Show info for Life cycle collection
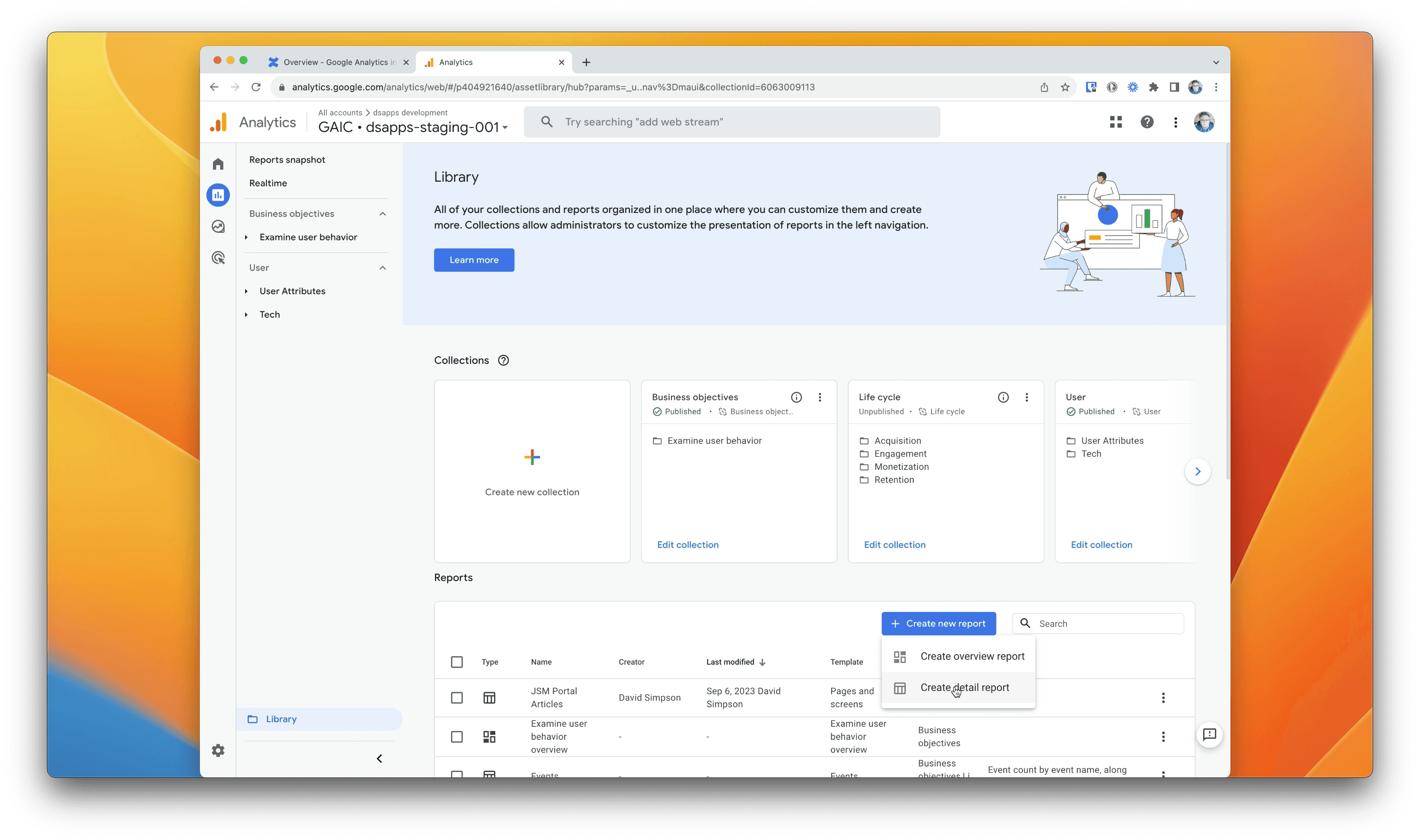The image size is (1420, 840). click(x=1003, y=397)
